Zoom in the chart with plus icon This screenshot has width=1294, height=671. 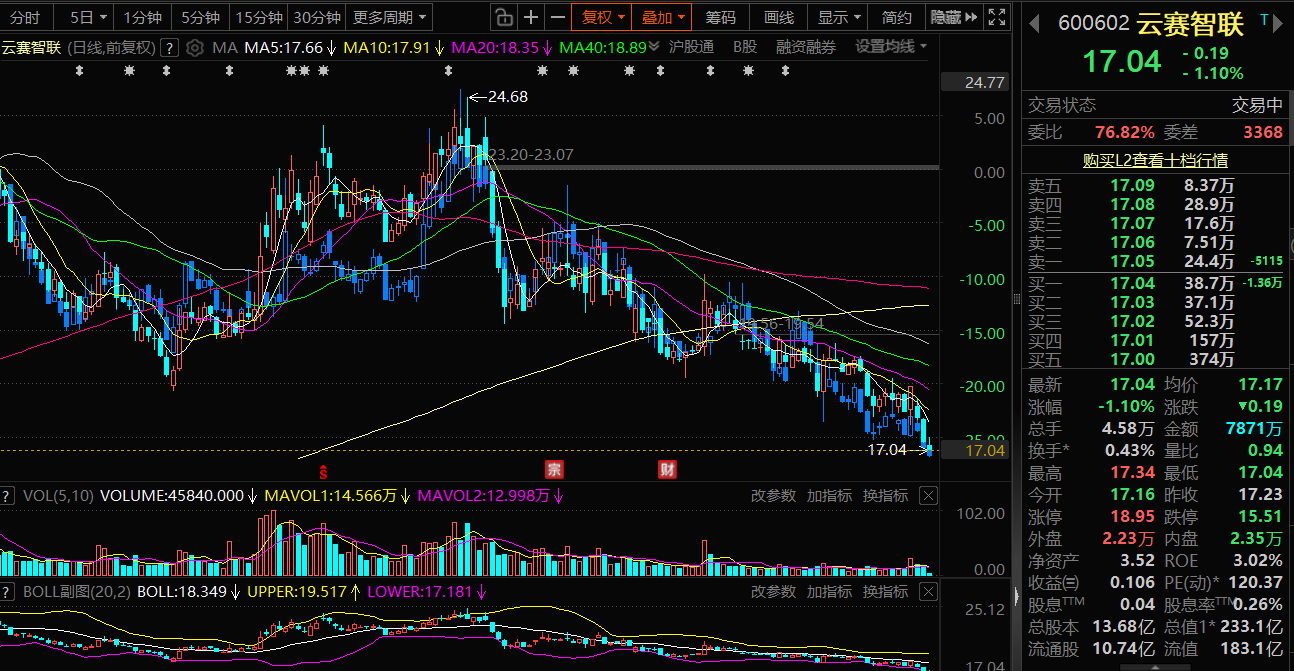(531, 17)
